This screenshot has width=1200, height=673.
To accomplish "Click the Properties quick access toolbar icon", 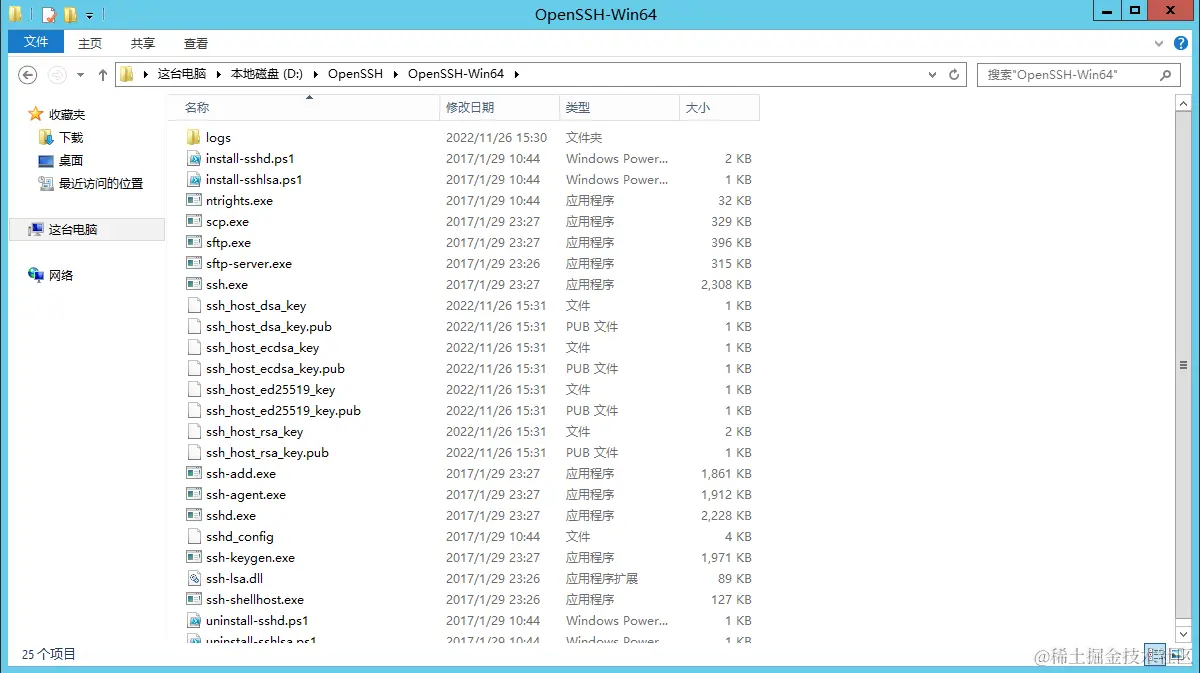I will click(48, 14).
